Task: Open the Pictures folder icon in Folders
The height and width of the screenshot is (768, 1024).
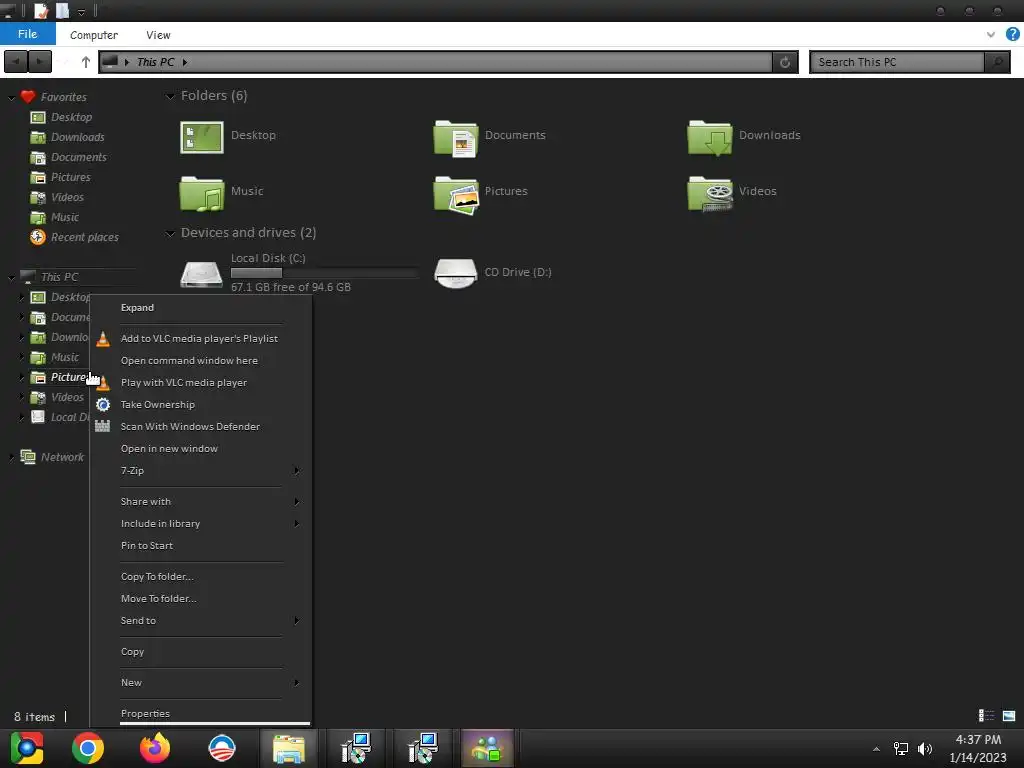Action: [456, 194]
